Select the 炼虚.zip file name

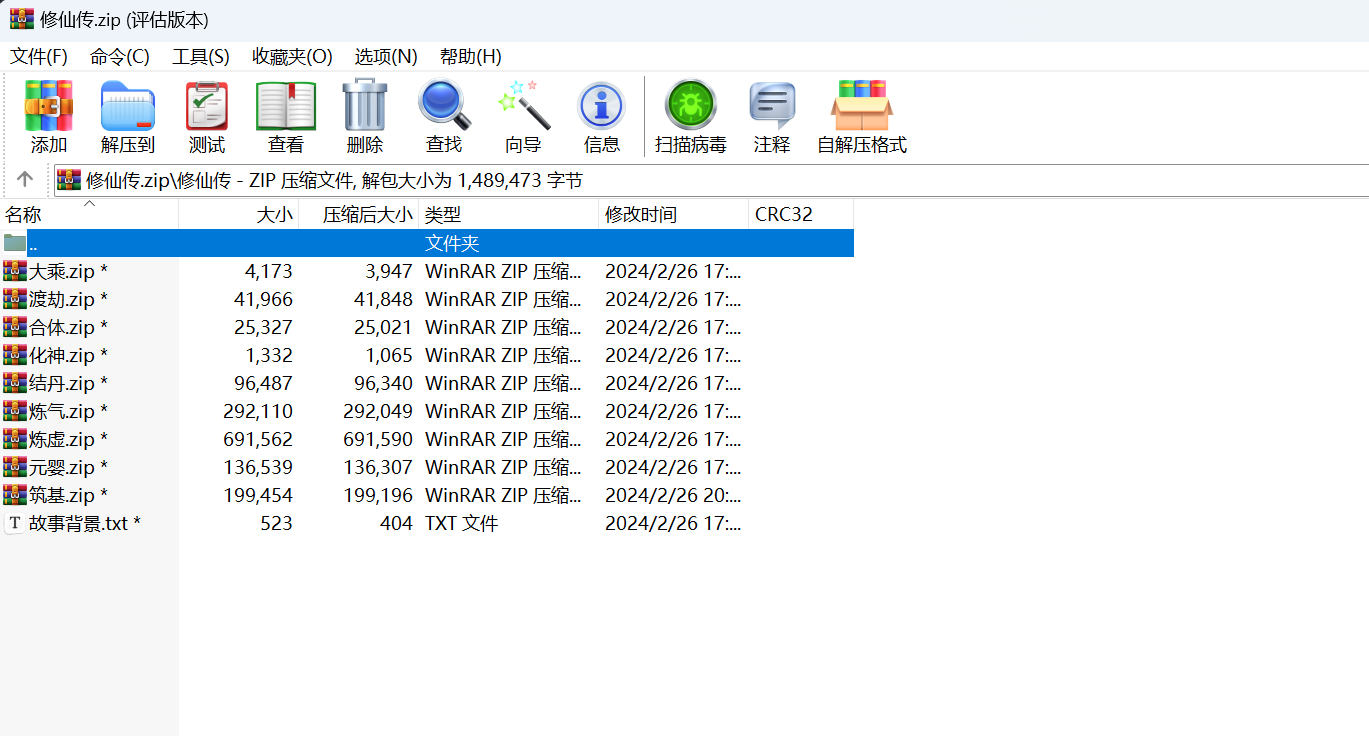click(x=68, y=439)
